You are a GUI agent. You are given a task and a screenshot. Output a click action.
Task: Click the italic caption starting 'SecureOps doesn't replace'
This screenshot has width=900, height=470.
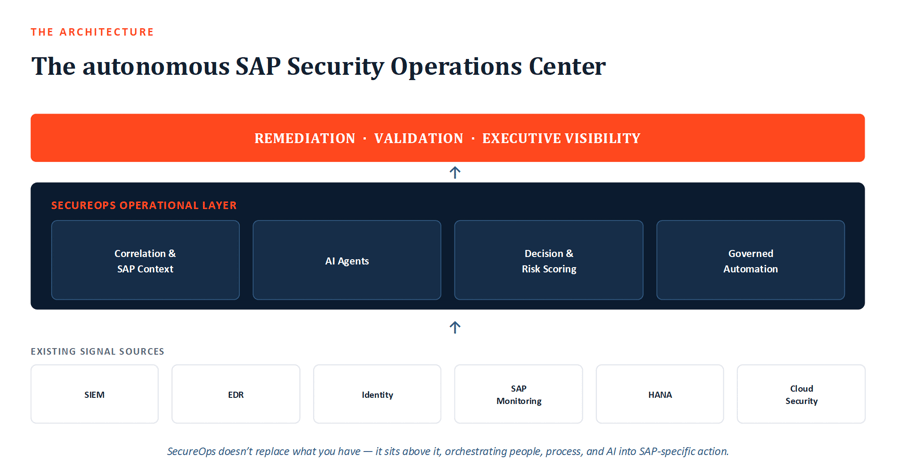coord(448,452)
